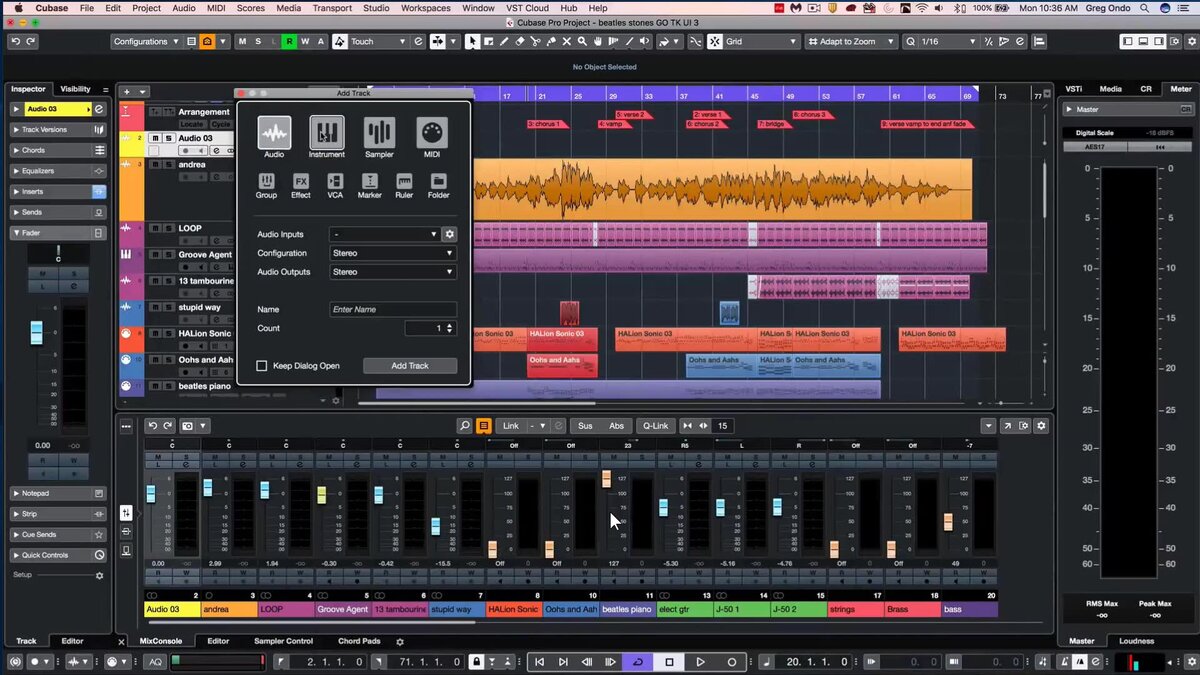
Task: Open the Configuration Stereo dropdown
Action: point(393,253)
